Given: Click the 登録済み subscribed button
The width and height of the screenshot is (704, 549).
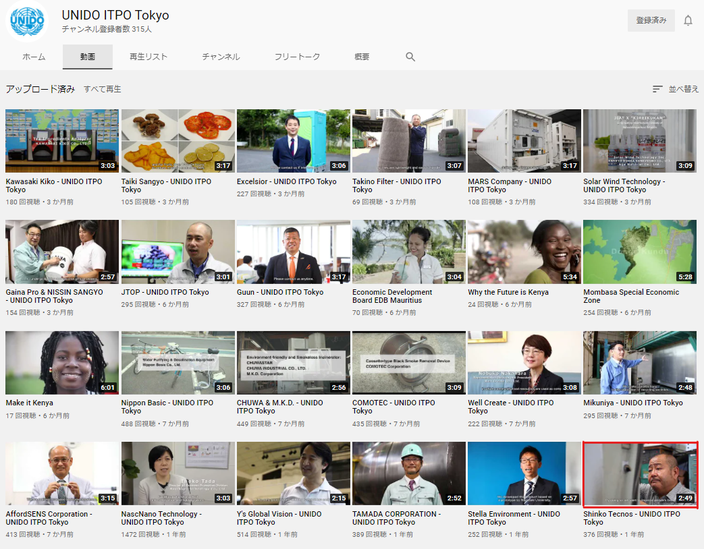Looking at the screenshot, I should click(x=651, y=20).
